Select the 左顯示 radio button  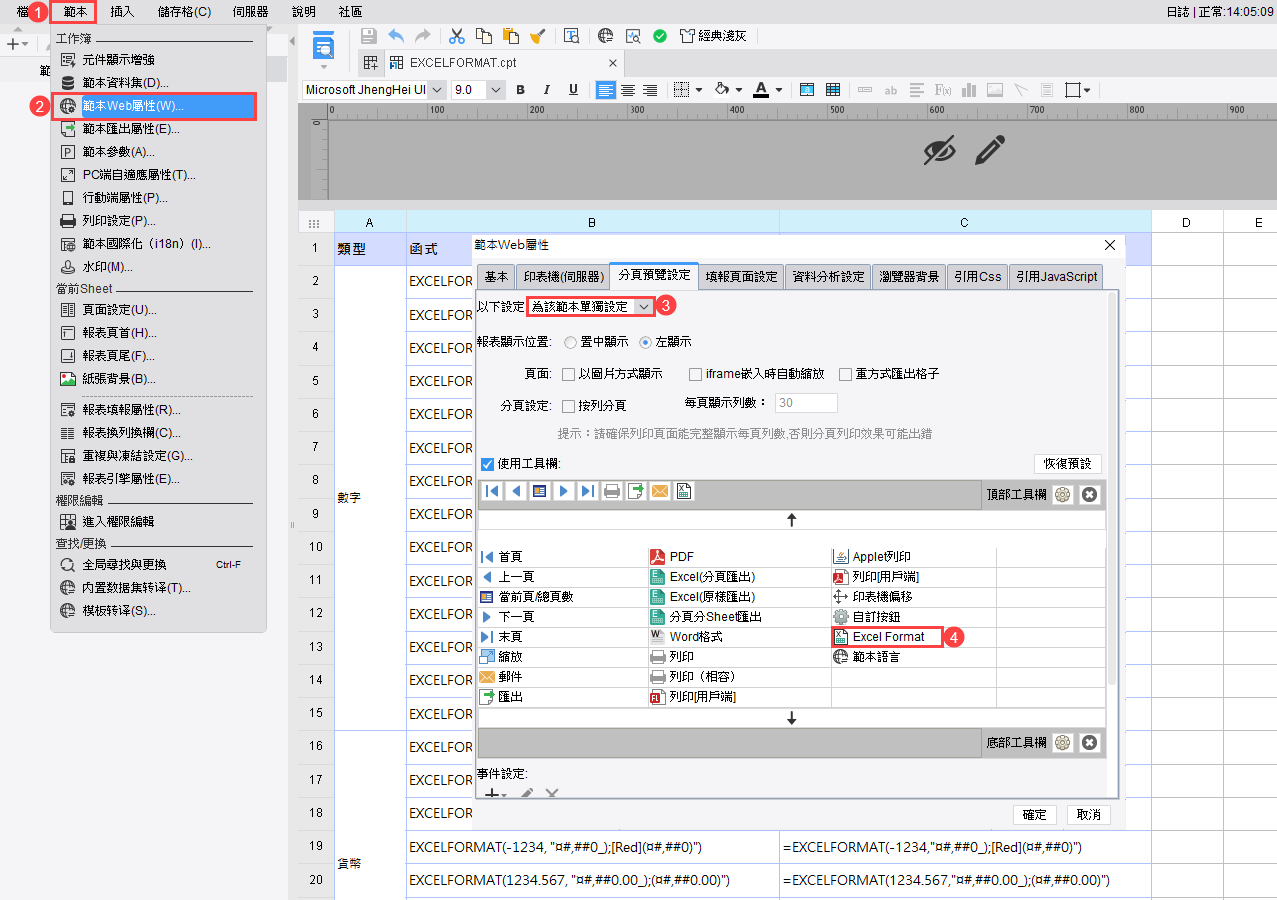645,342
